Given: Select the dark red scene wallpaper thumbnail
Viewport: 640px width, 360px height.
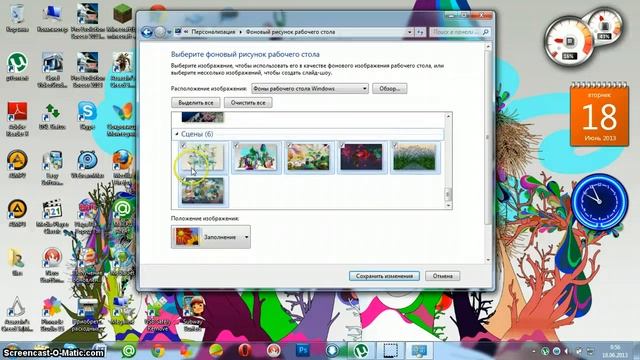Looking at the screenshot, I should point(362,157).
